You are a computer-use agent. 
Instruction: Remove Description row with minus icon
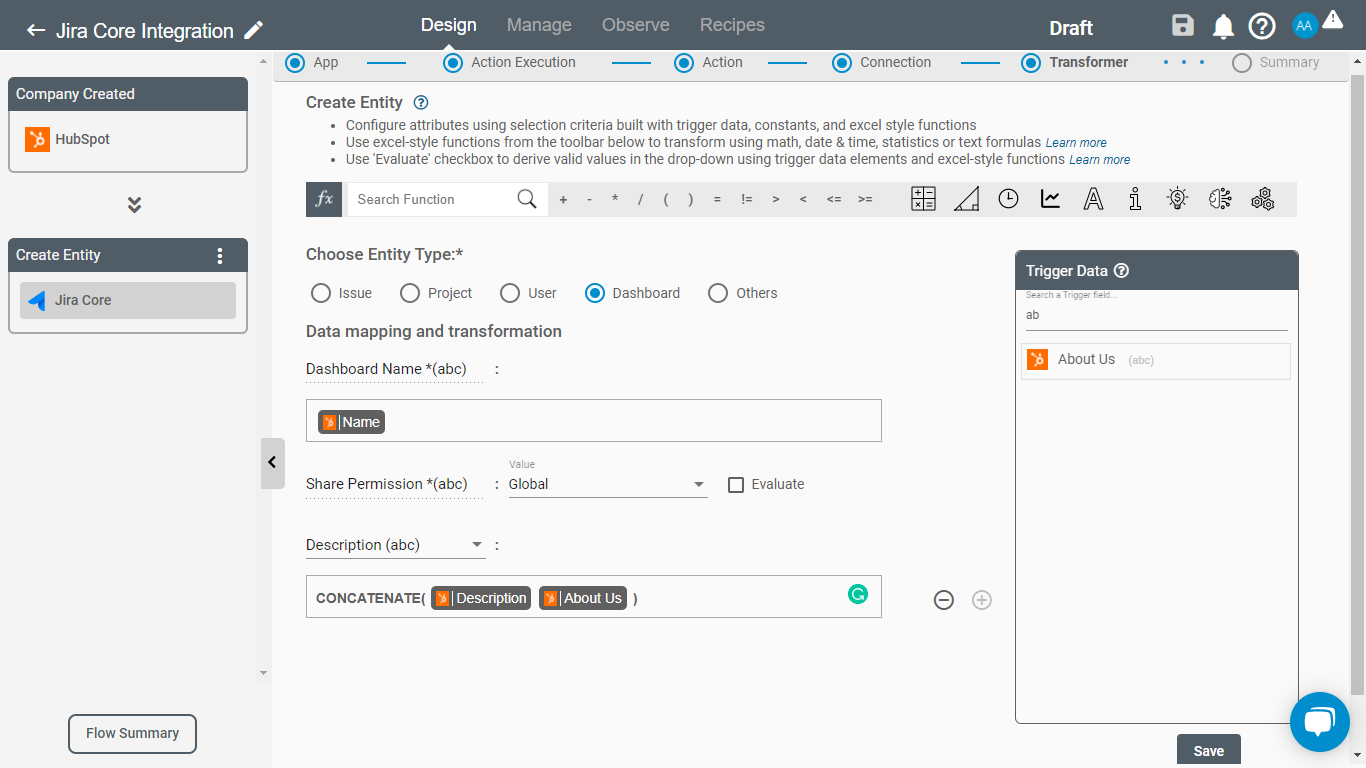[x=943, y=600]
